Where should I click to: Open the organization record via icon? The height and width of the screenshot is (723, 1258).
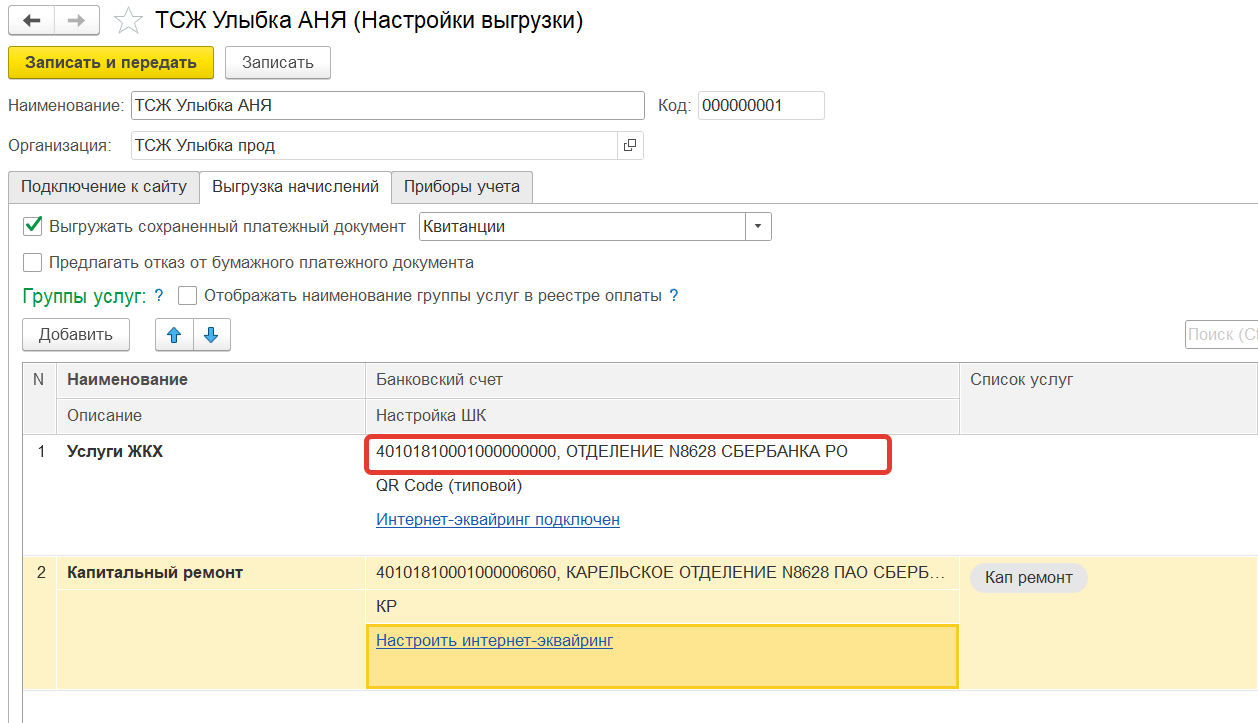pyautogui.click(x=630, y=146)
